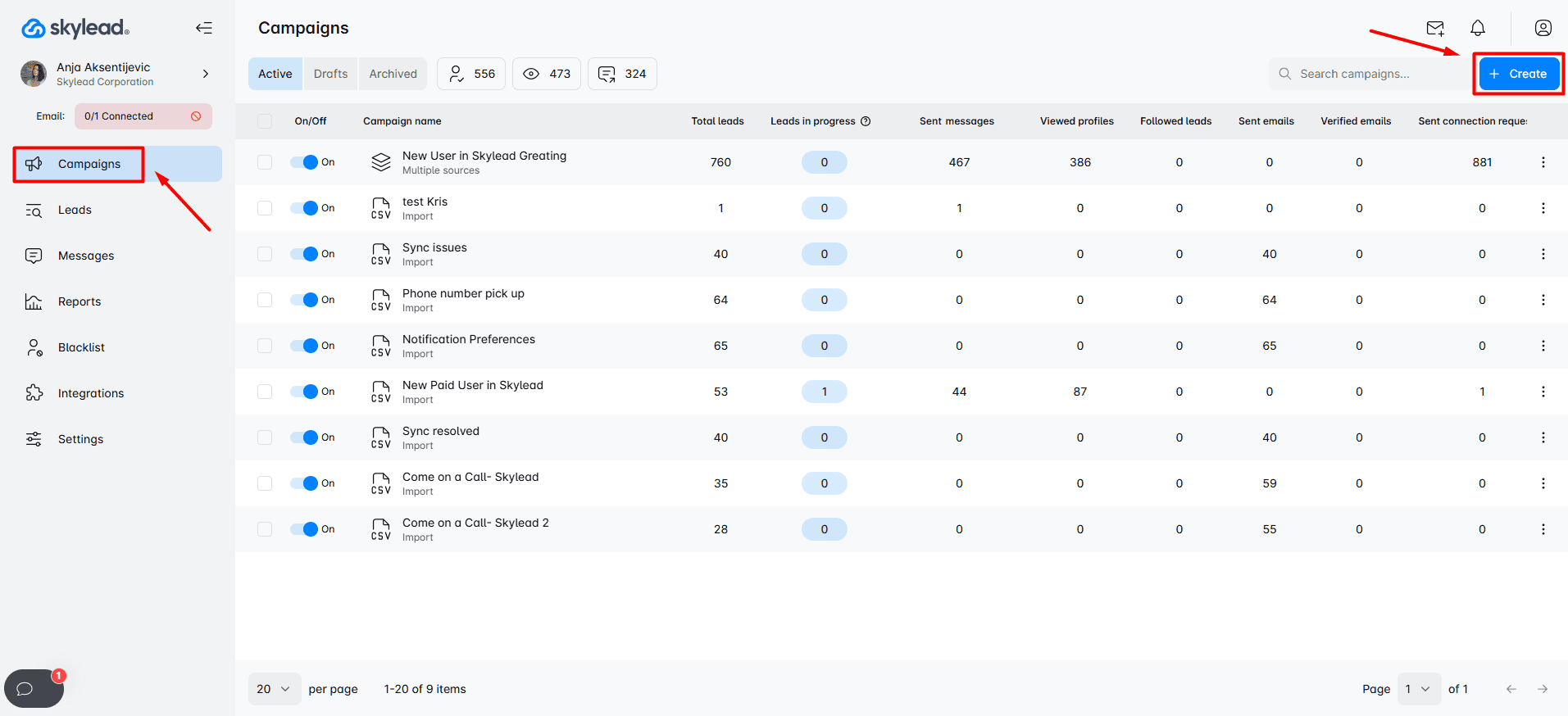Open Settings in the sidebar
This screenshot has width=1568, height=716.
pos(80,439)
